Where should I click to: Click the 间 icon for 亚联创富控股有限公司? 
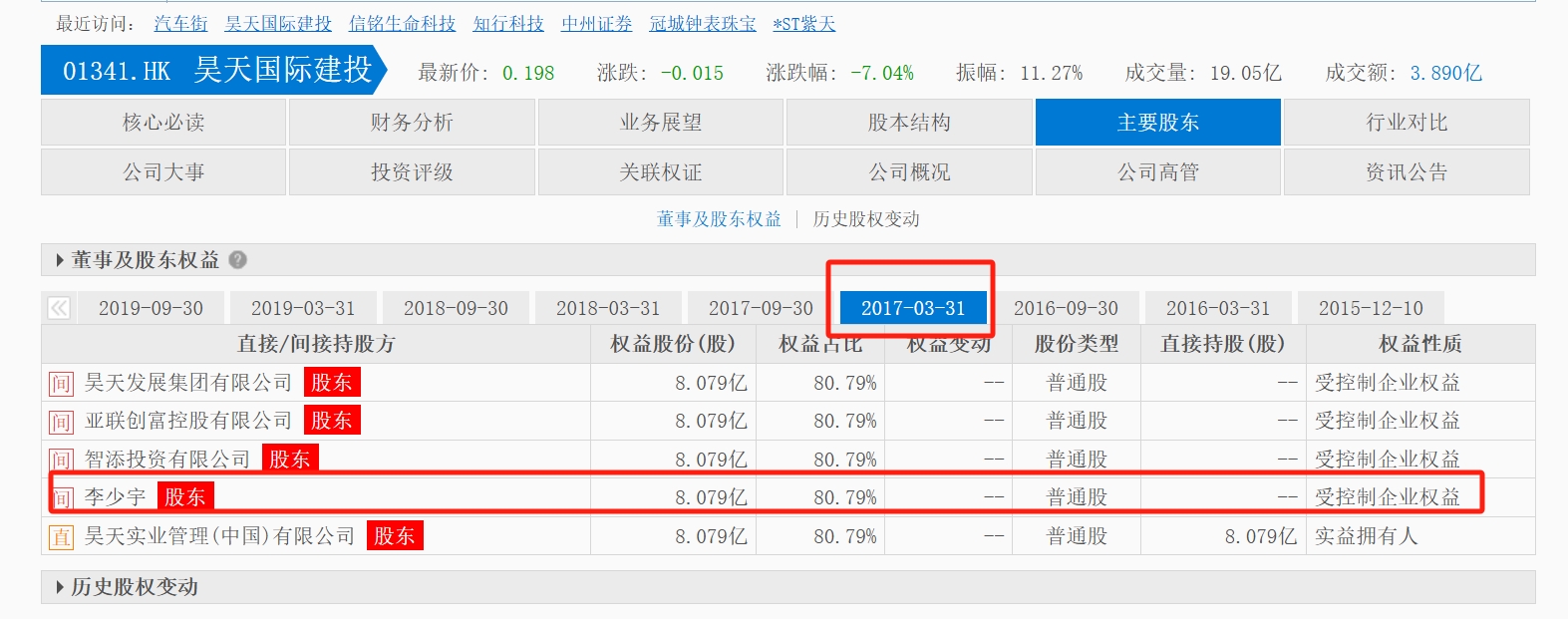(x=61, y=422)
